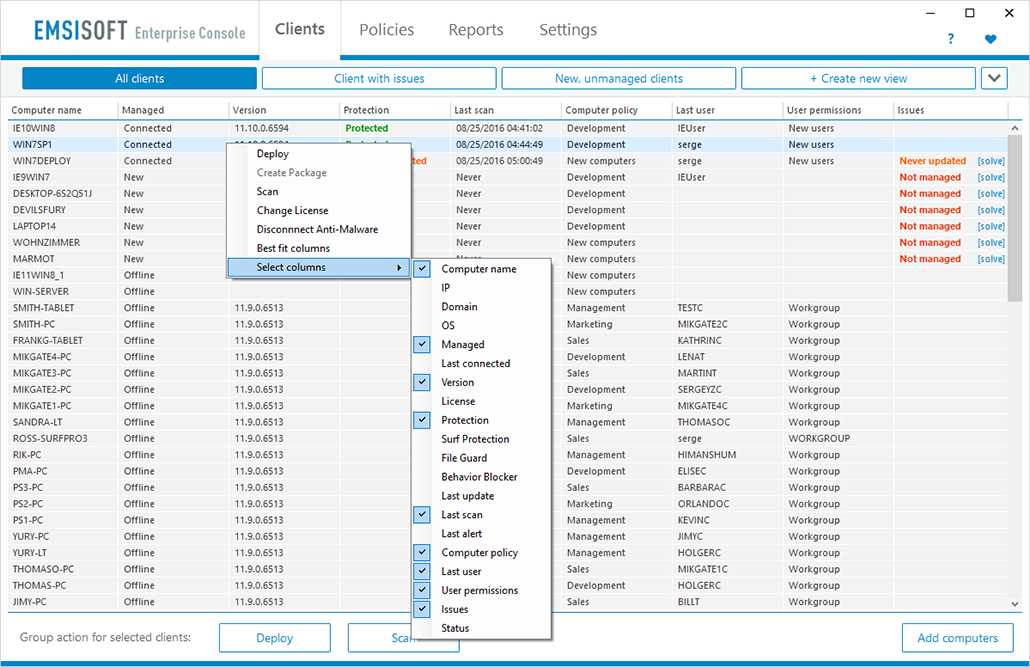Sort by the Last scan column header
This screenshot has width=1030, height=667.
506,110
